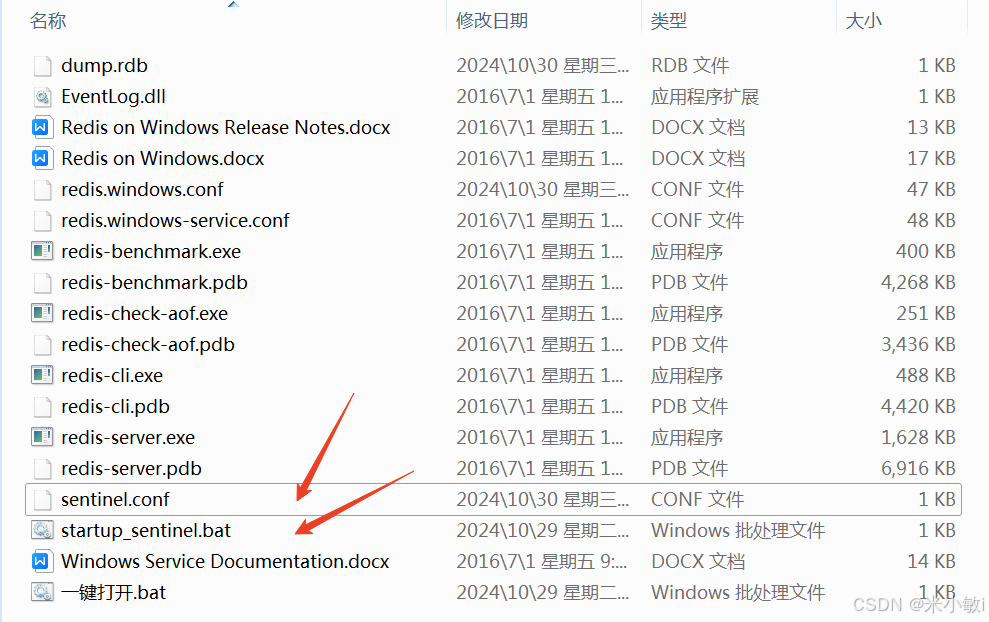Click the 3,436 KB size of redis-check-aof.pdb
Viewport: 989px width, 622px height.
918,344
